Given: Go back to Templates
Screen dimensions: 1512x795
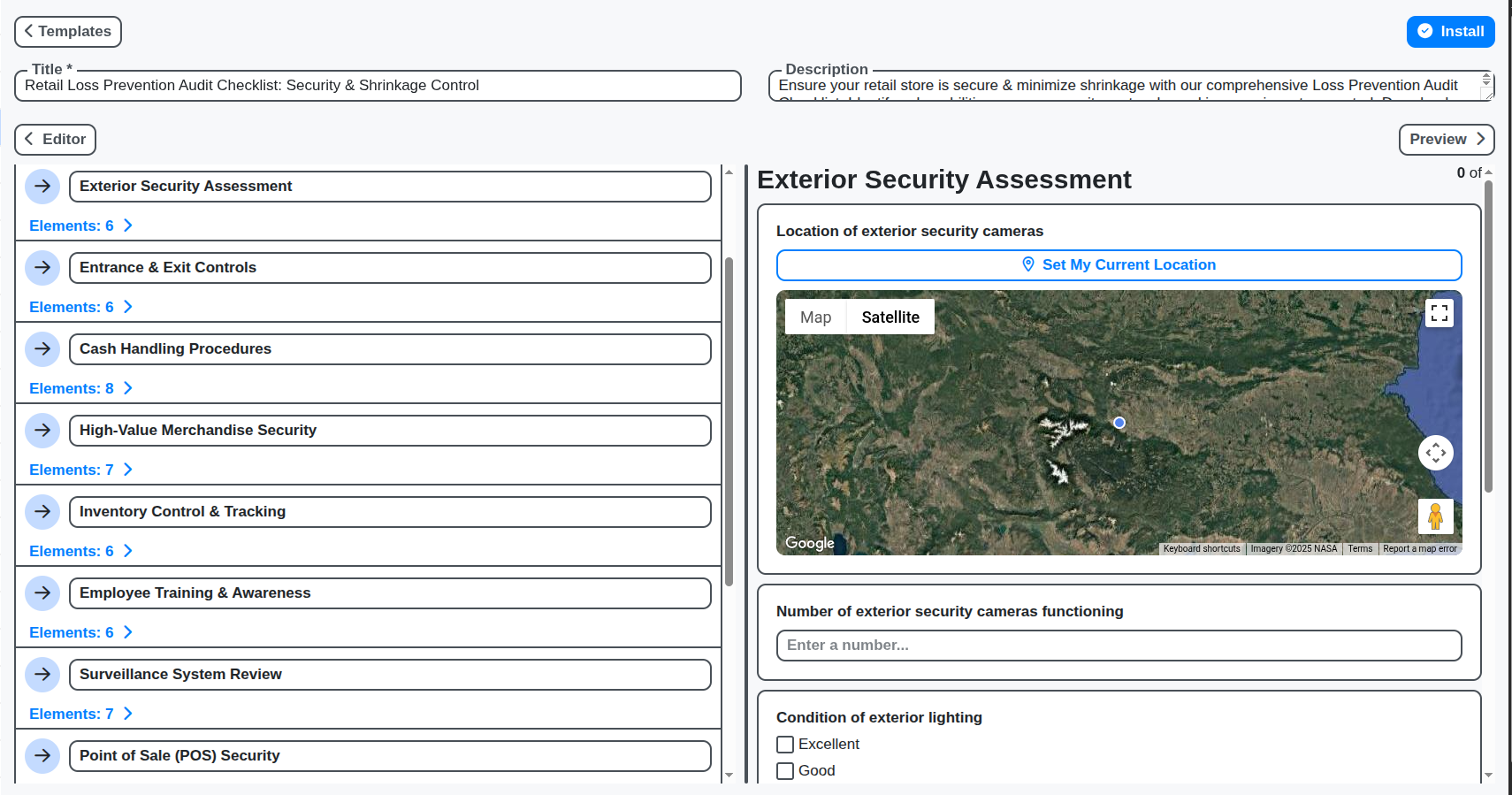Looking at the screenshot, I should point(68,32).
